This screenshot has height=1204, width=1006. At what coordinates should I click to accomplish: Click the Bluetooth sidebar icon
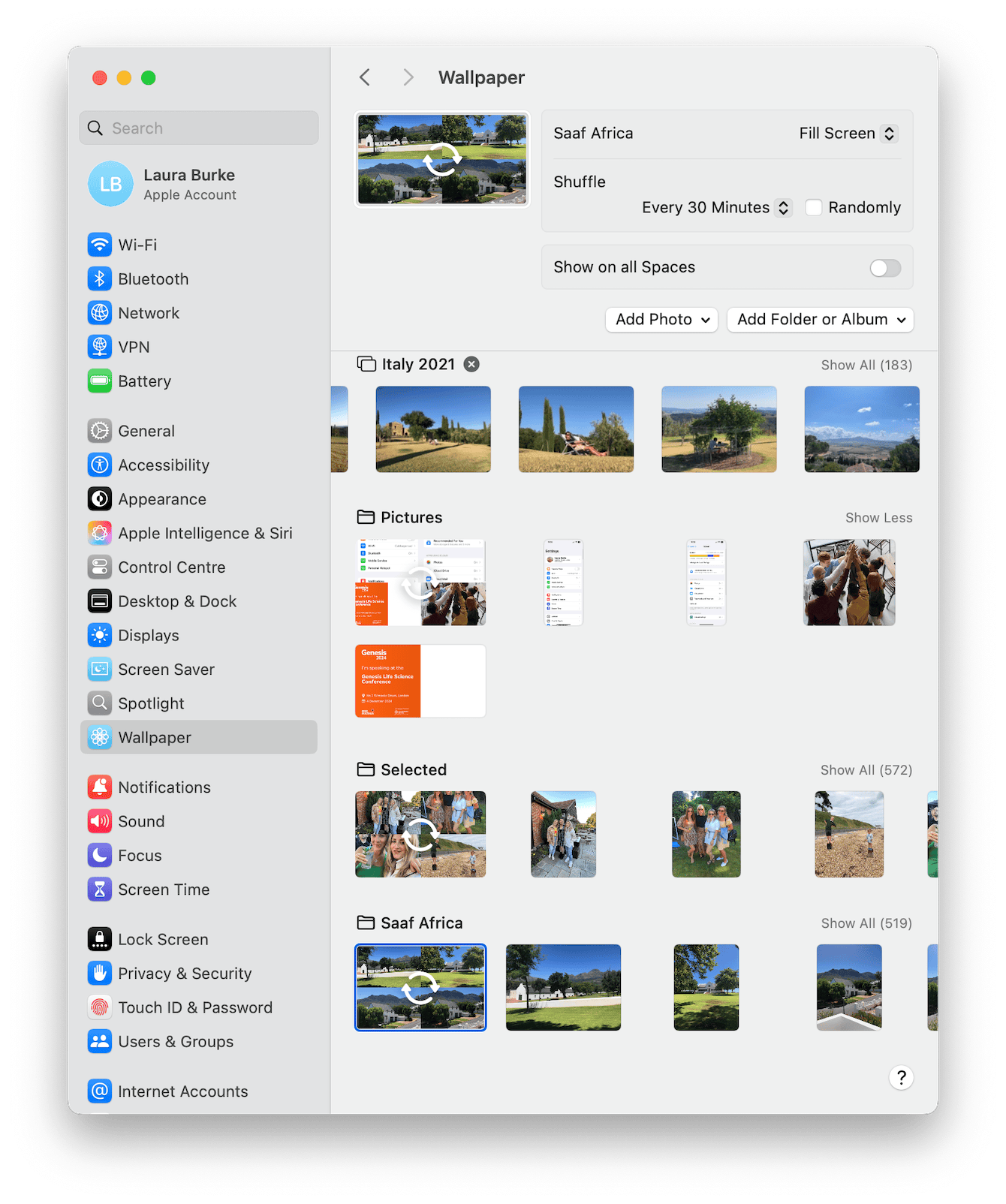(x=99, y=279)
